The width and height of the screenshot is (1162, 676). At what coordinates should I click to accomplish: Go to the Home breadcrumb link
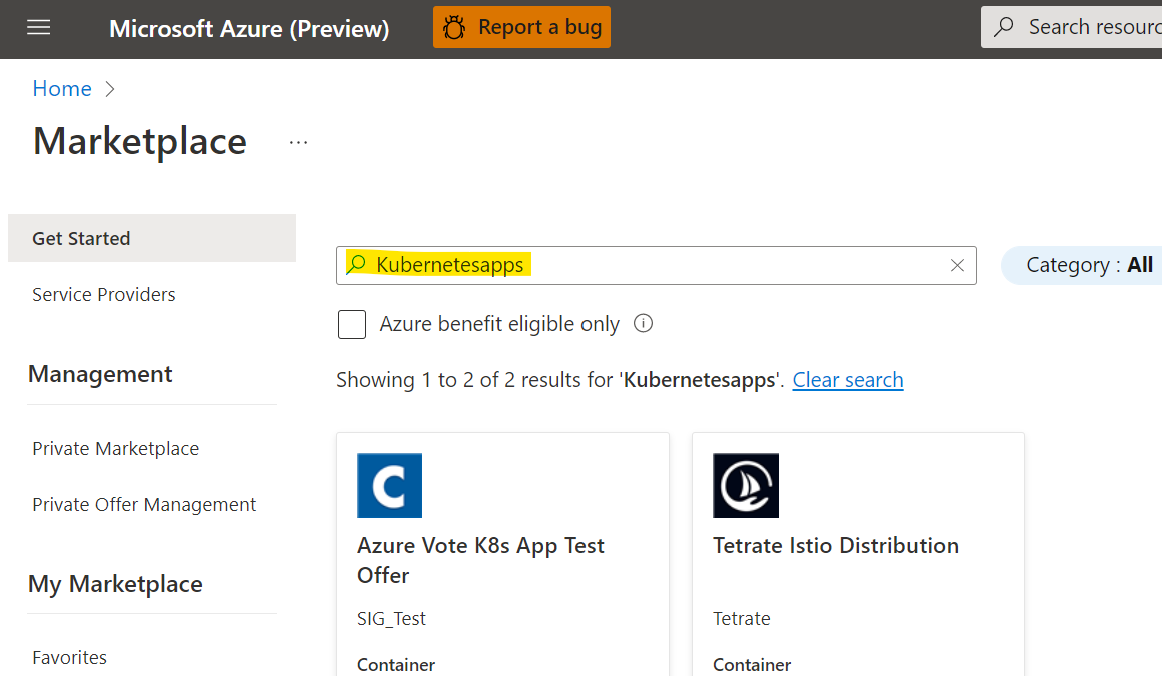[61, 88]
